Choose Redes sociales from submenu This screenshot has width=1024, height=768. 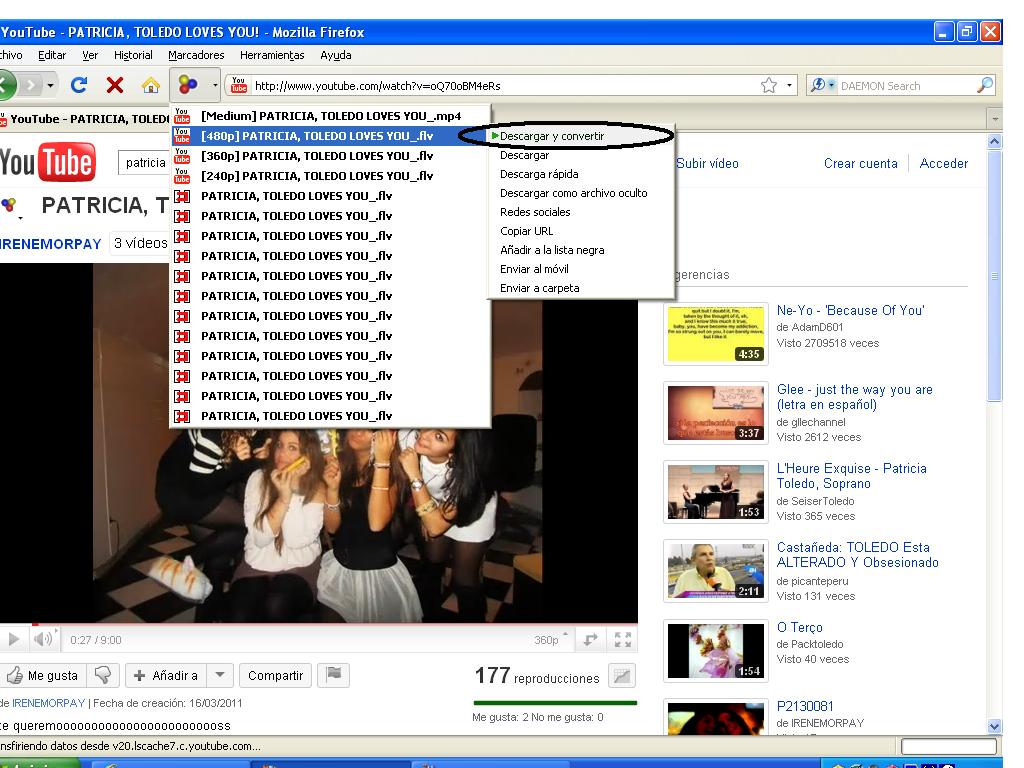[535, 212]
